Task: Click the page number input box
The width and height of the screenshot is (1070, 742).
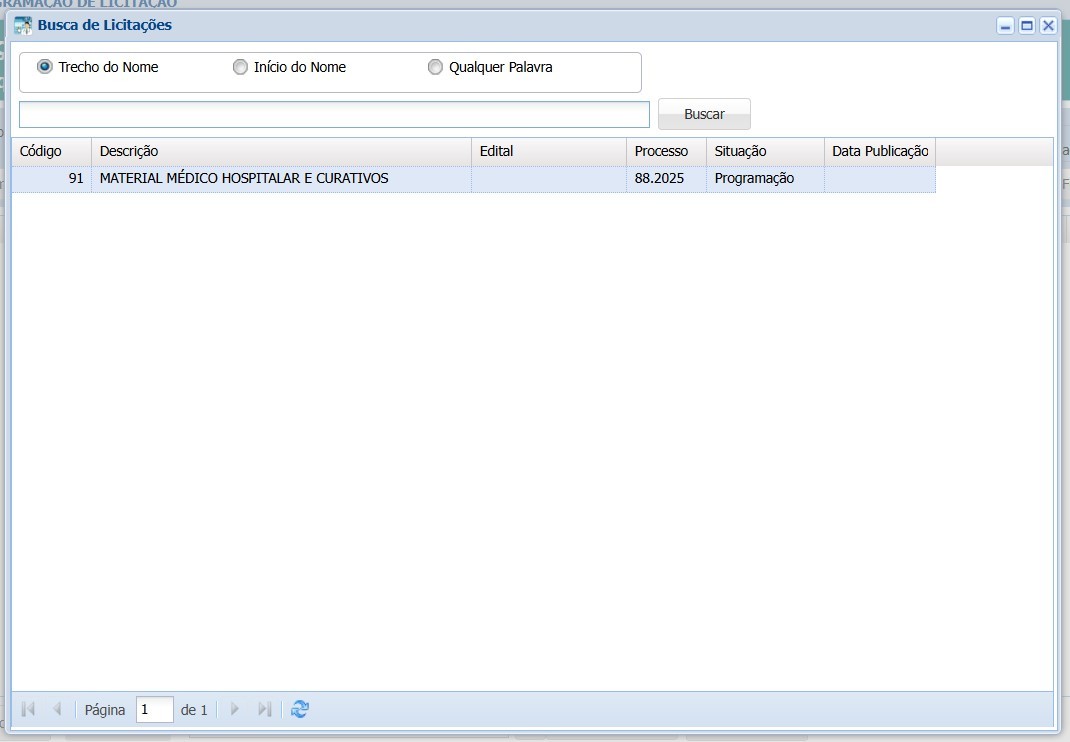Action: 154,710
